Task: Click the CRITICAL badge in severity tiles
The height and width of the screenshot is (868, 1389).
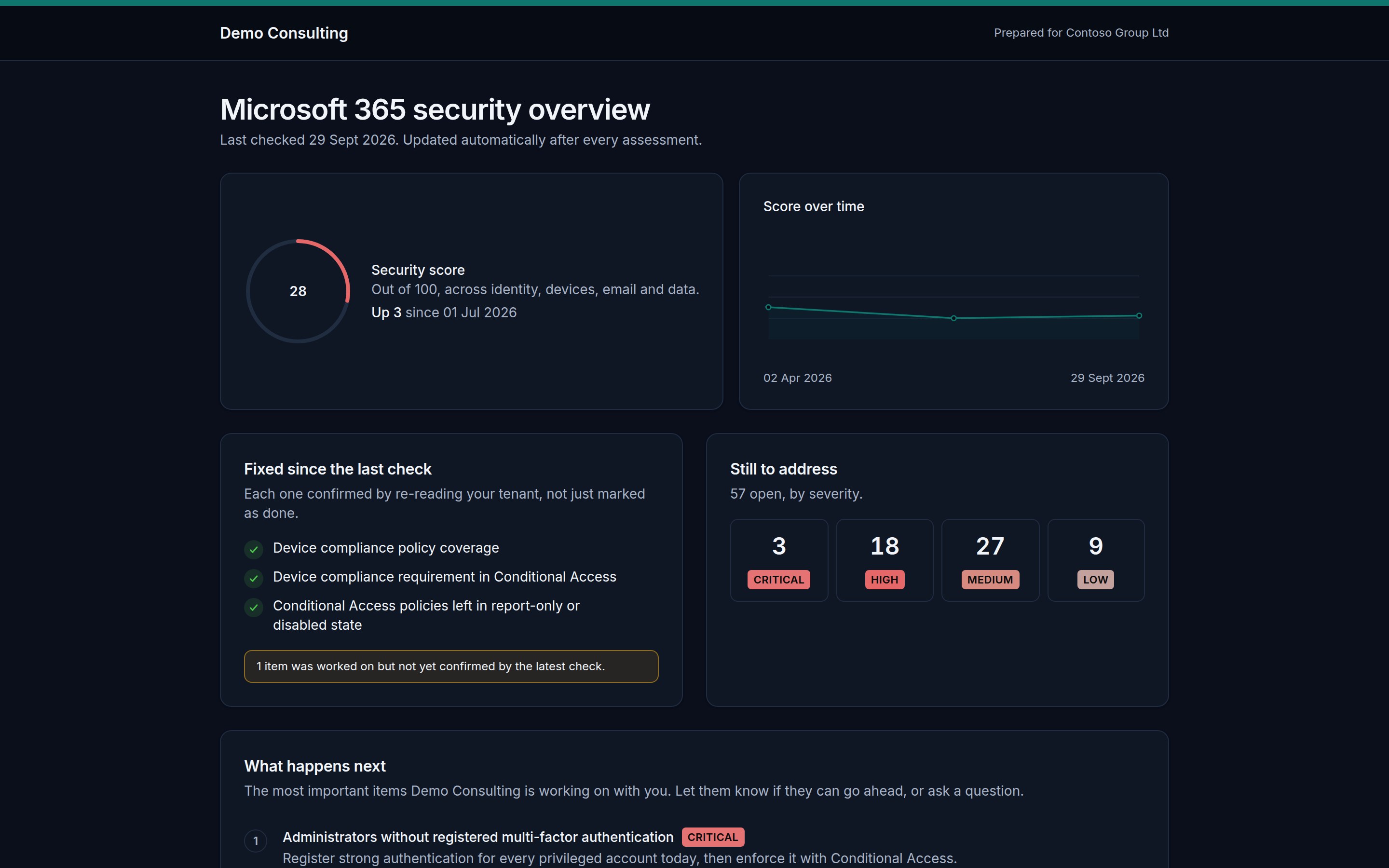Action: pyautogui.click(x=779, y=580)
